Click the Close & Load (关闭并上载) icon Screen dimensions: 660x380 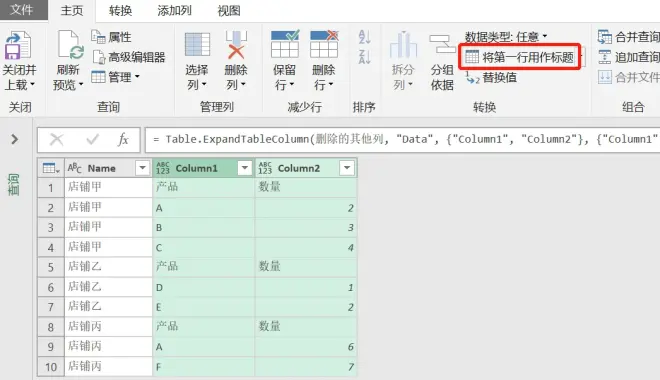coord(17,45)
